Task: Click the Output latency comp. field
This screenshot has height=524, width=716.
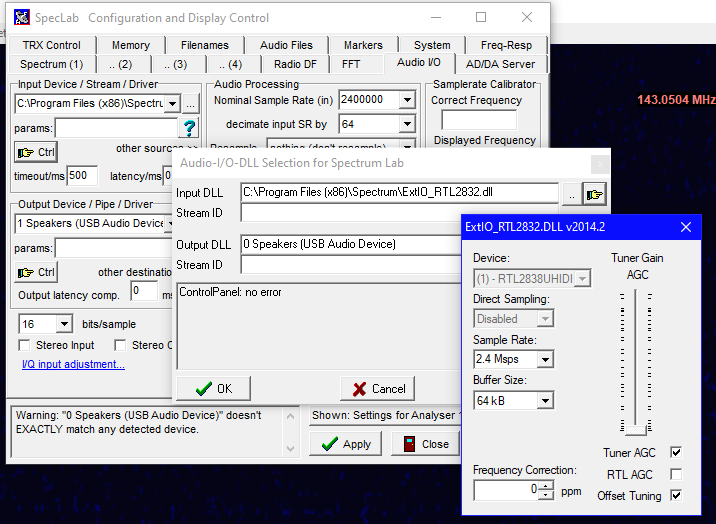Action: click(x=144, y=291)
